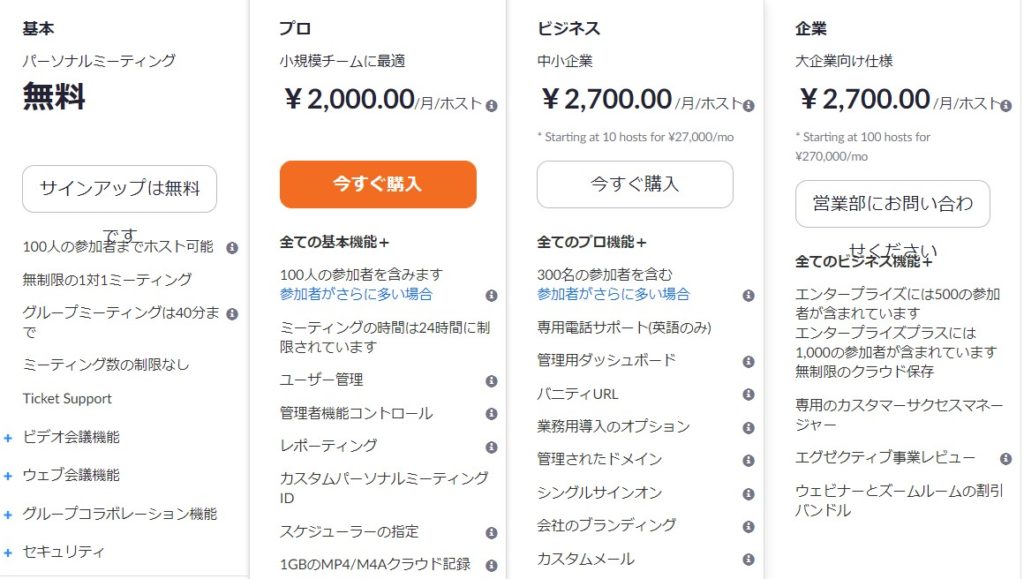1024x579 pixels.
Task: Click info icon next to レポーティング
Action: (x=491, y=447)
